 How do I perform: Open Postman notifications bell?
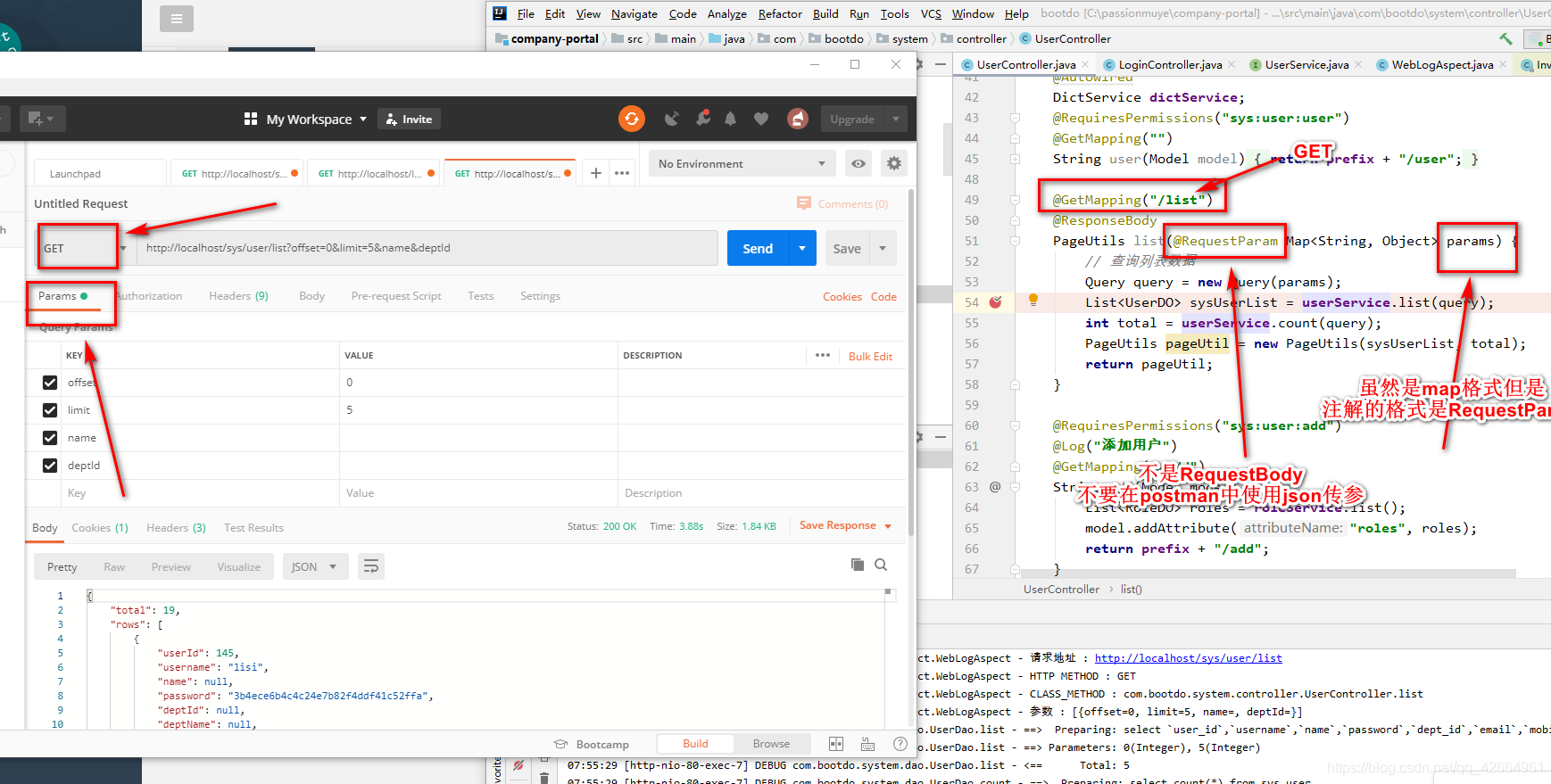click(x=731, y=119)
